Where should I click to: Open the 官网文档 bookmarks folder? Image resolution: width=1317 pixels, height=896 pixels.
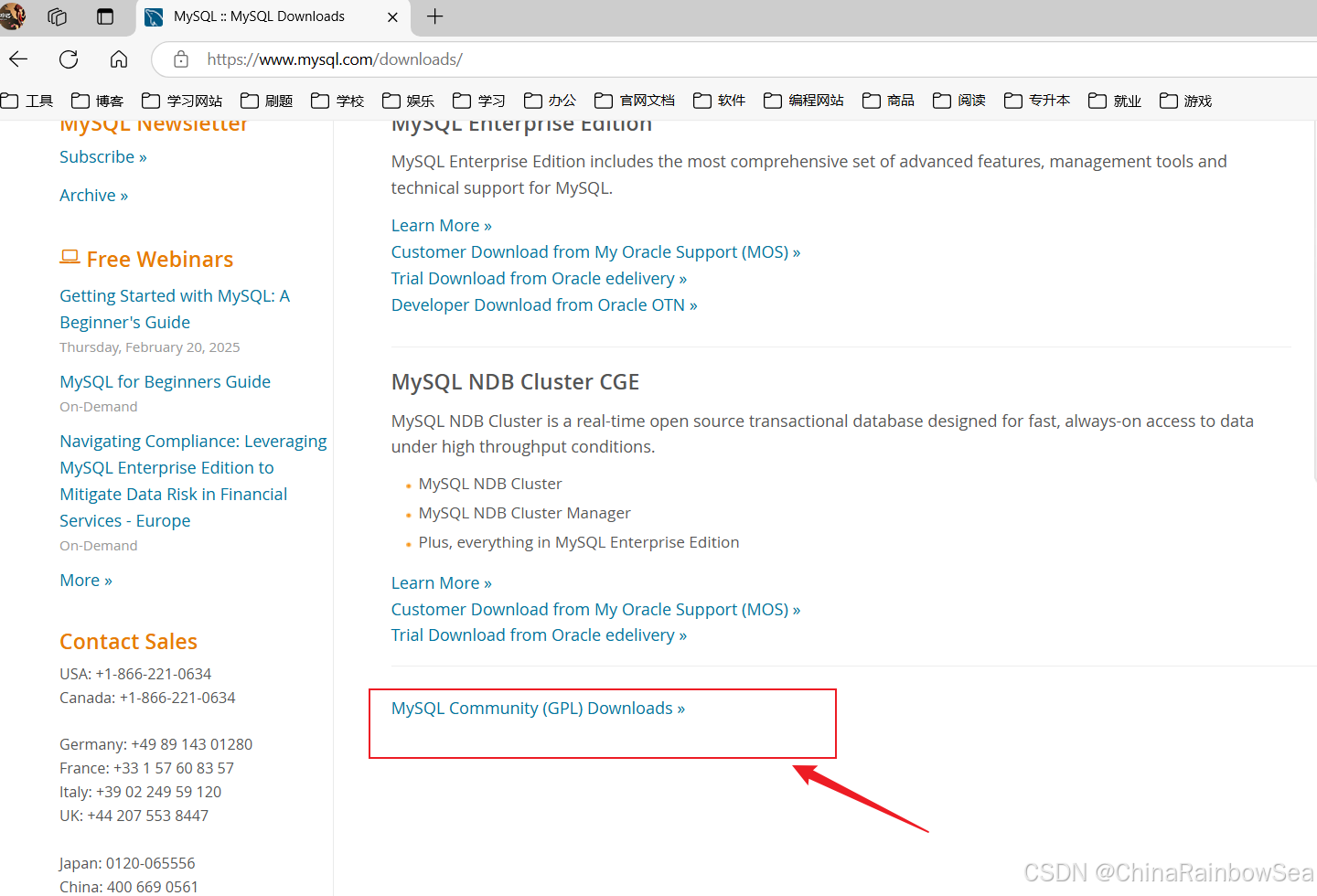[x=635, y=101]
